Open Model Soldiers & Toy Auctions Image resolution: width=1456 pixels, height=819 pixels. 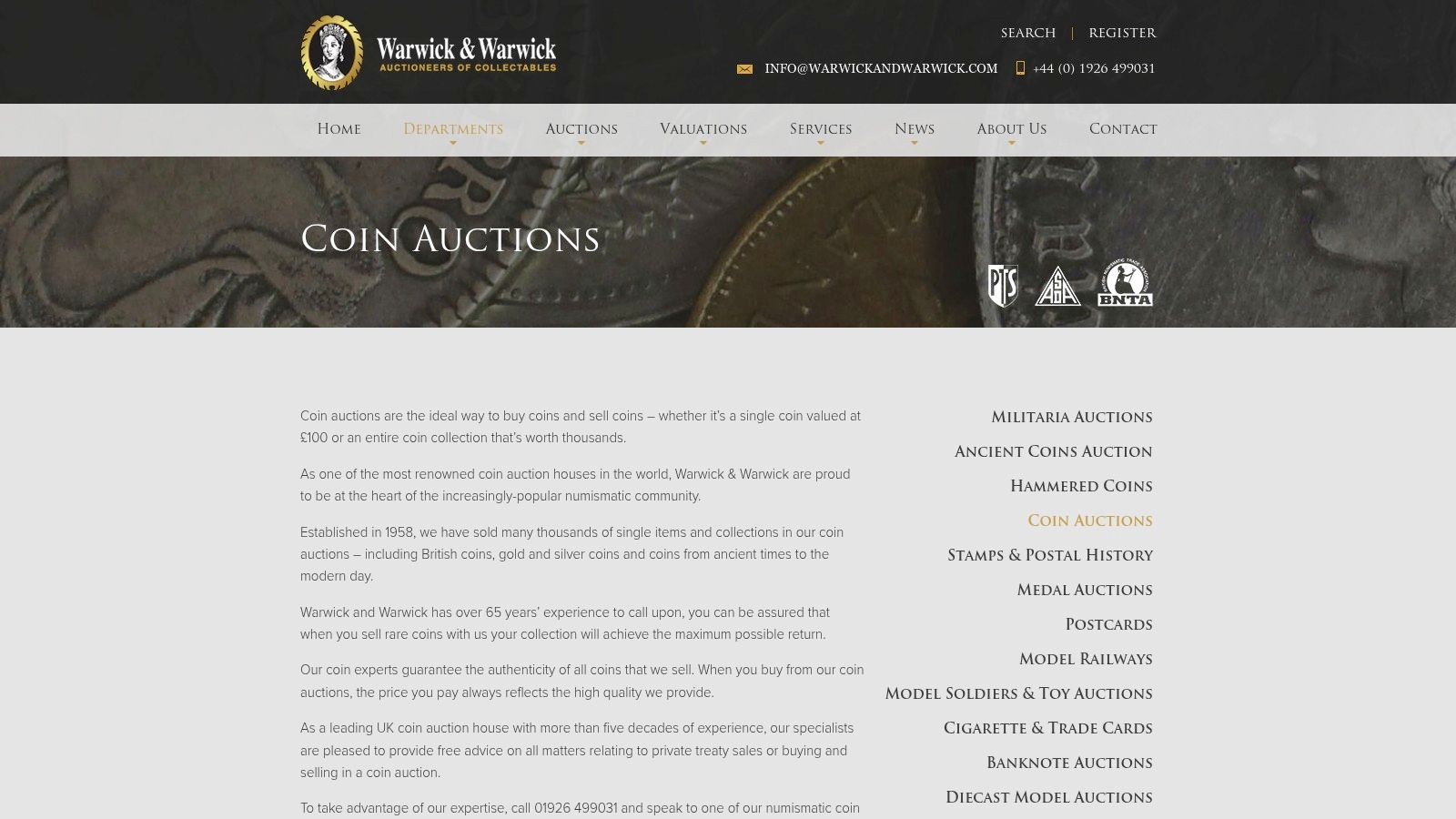(x=1018, y=693)
